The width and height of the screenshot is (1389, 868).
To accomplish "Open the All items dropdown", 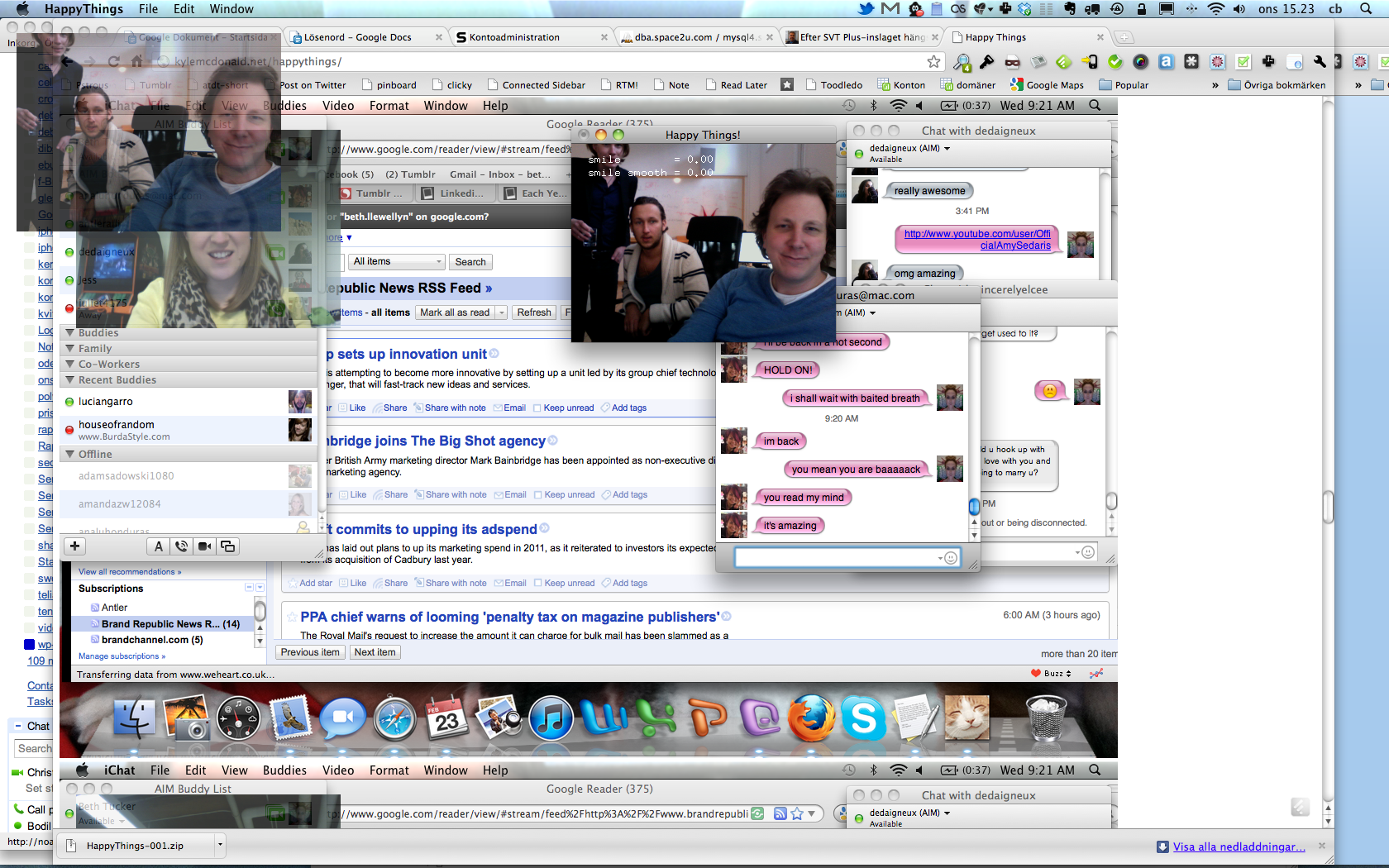I will 397,262.
